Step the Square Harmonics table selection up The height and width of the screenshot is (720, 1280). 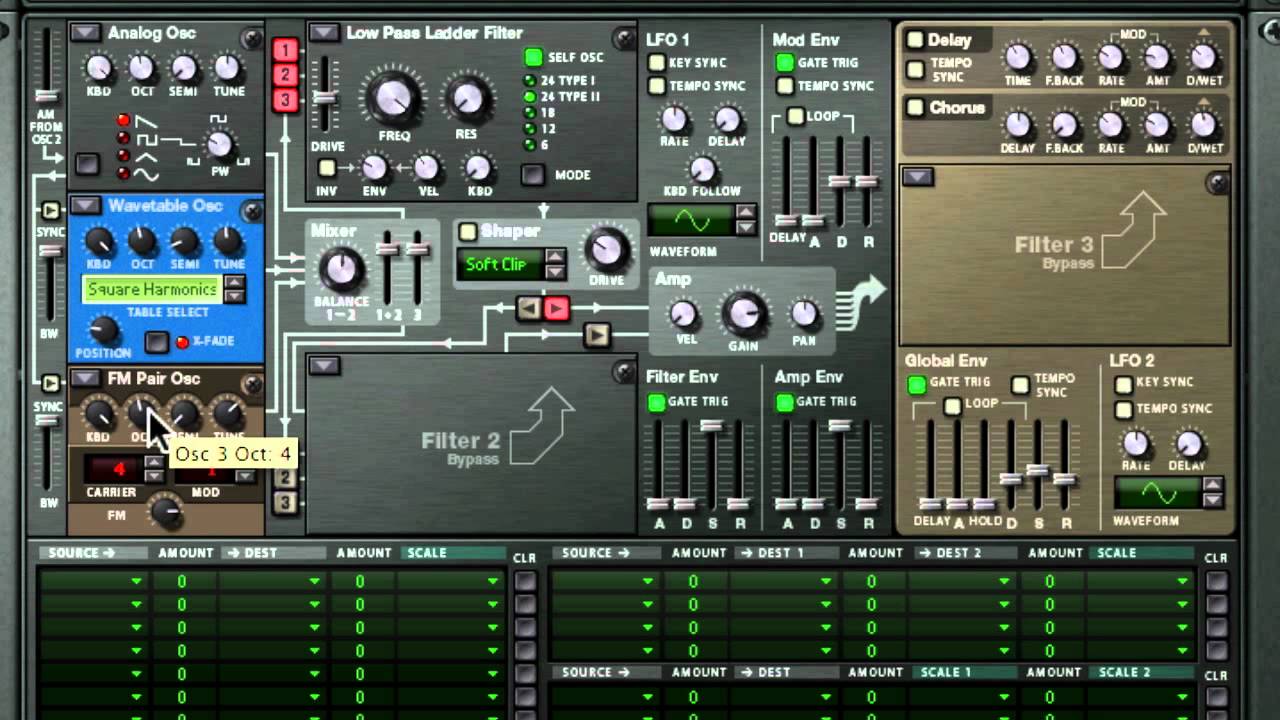234,283
